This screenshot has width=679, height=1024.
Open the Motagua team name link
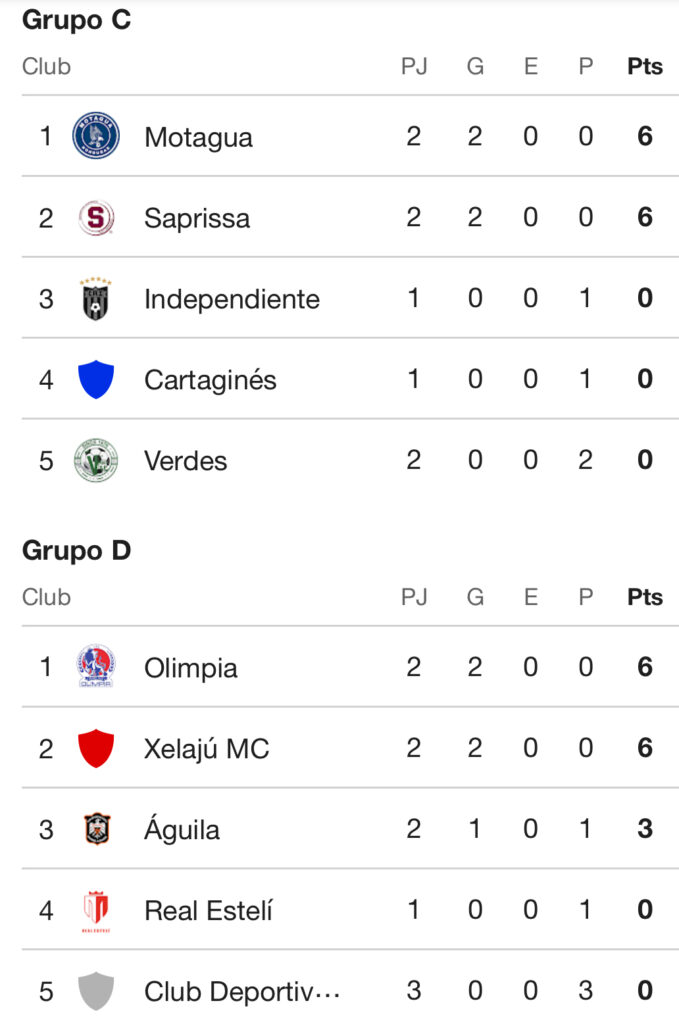198,137
